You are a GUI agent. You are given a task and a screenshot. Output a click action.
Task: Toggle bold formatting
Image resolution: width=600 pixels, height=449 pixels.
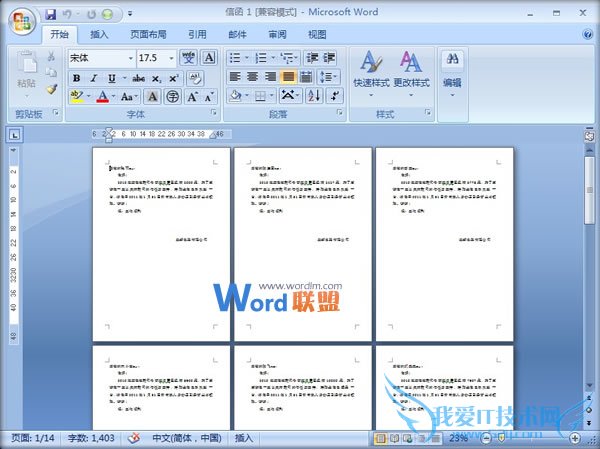pos(77,78)
